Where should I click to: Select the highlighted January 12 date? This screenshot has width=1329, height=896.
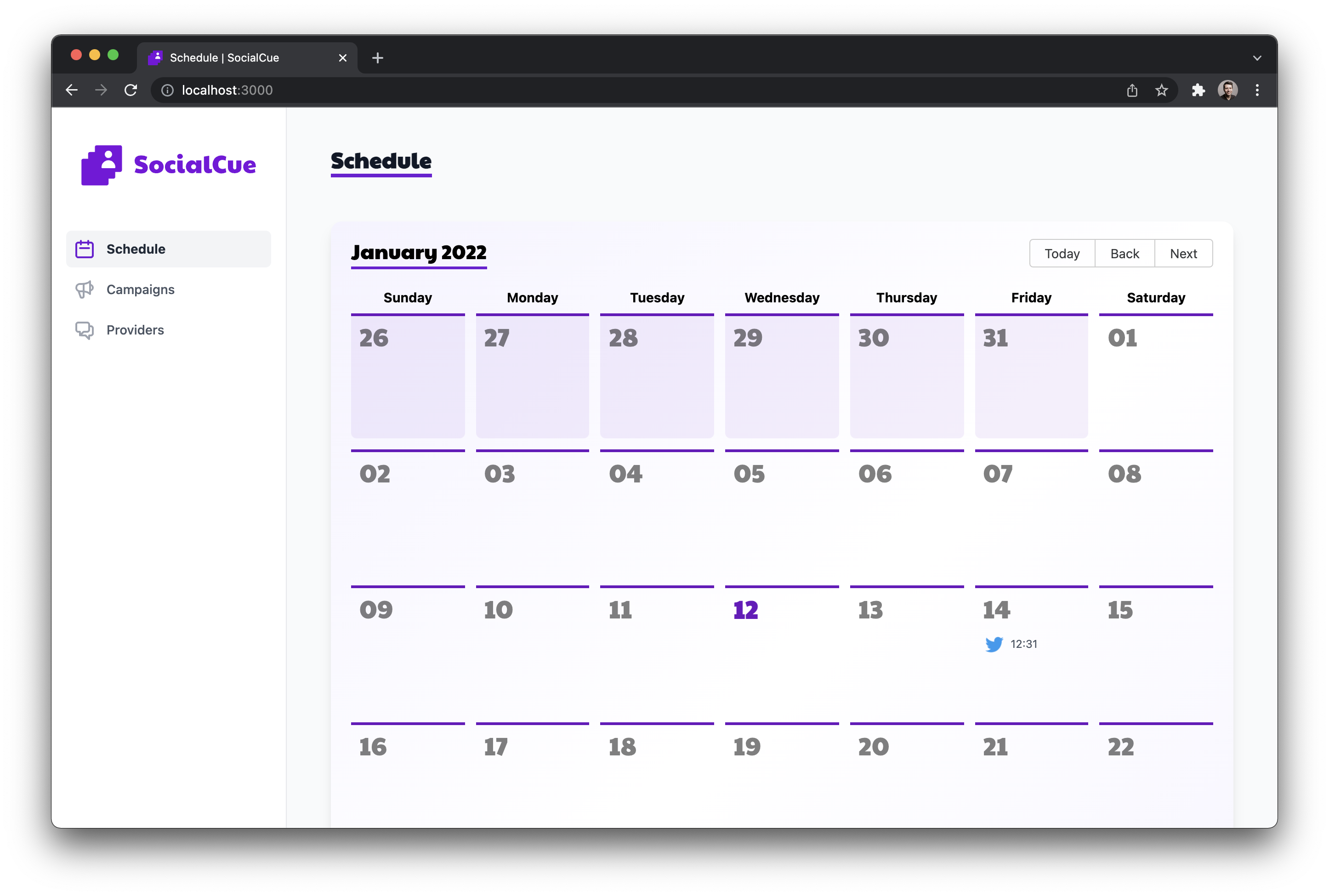[745, 610]
